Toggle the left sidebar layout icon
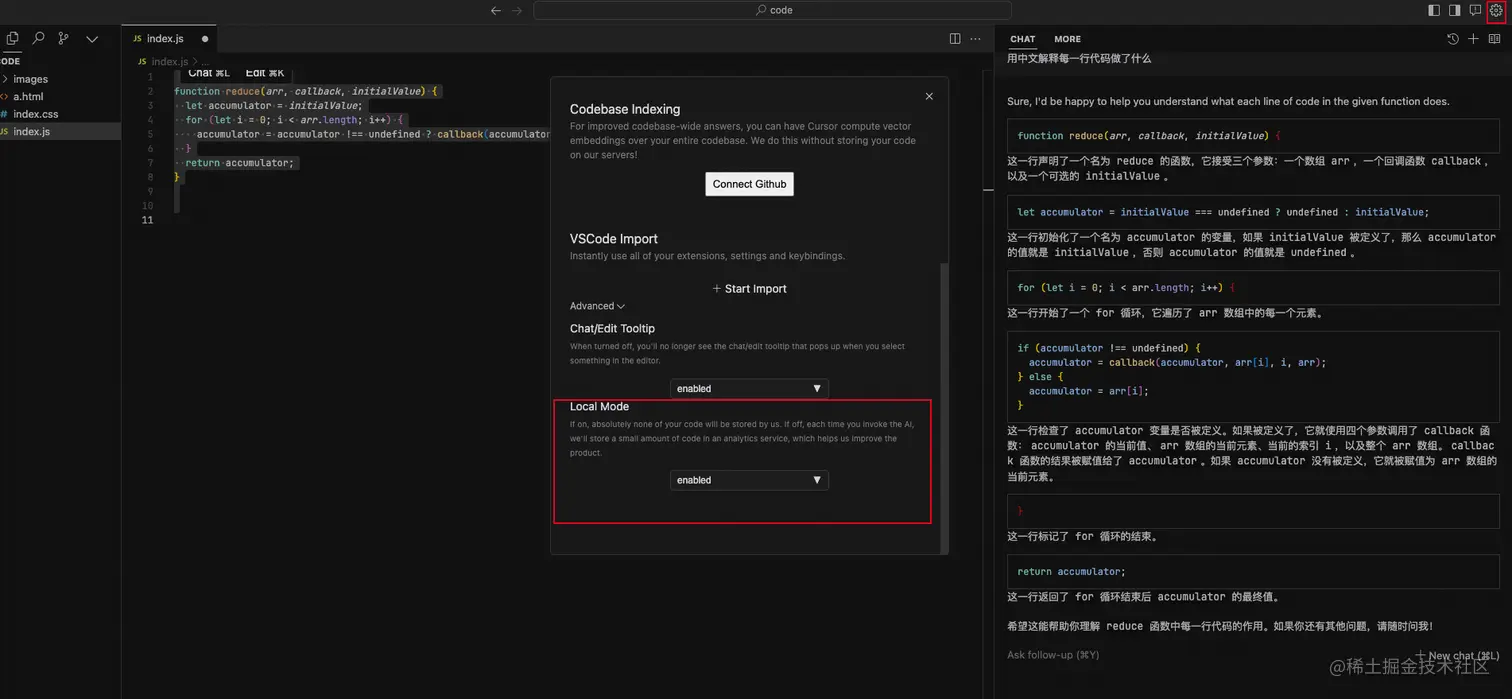The height and width of the screenshot is (699, 1512). pos(1434,10)
